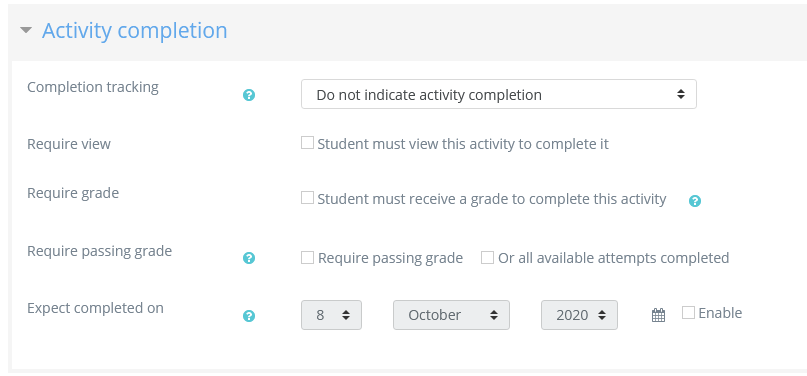The width and height of the screenshot is (807, 376).
Task: Click the Activity completion heading link
Action: tap(134, 30)
